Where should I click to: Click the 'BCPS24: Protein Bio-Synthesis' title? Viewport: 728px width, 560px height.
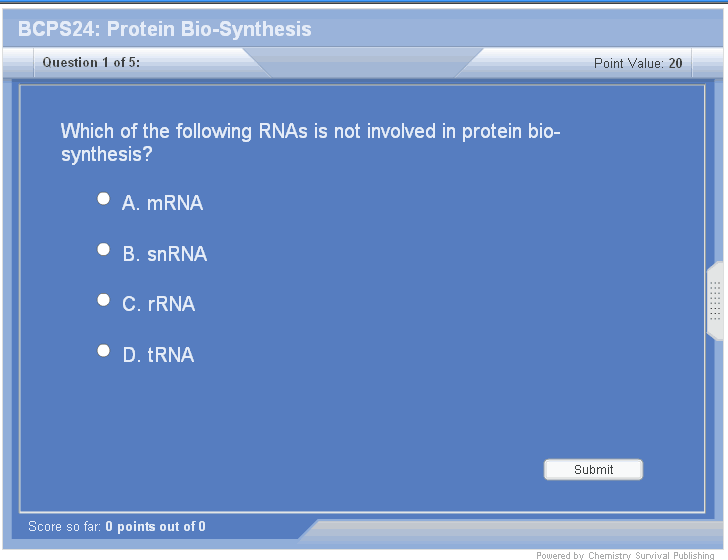pyautogui.click(x=165, y=29)
